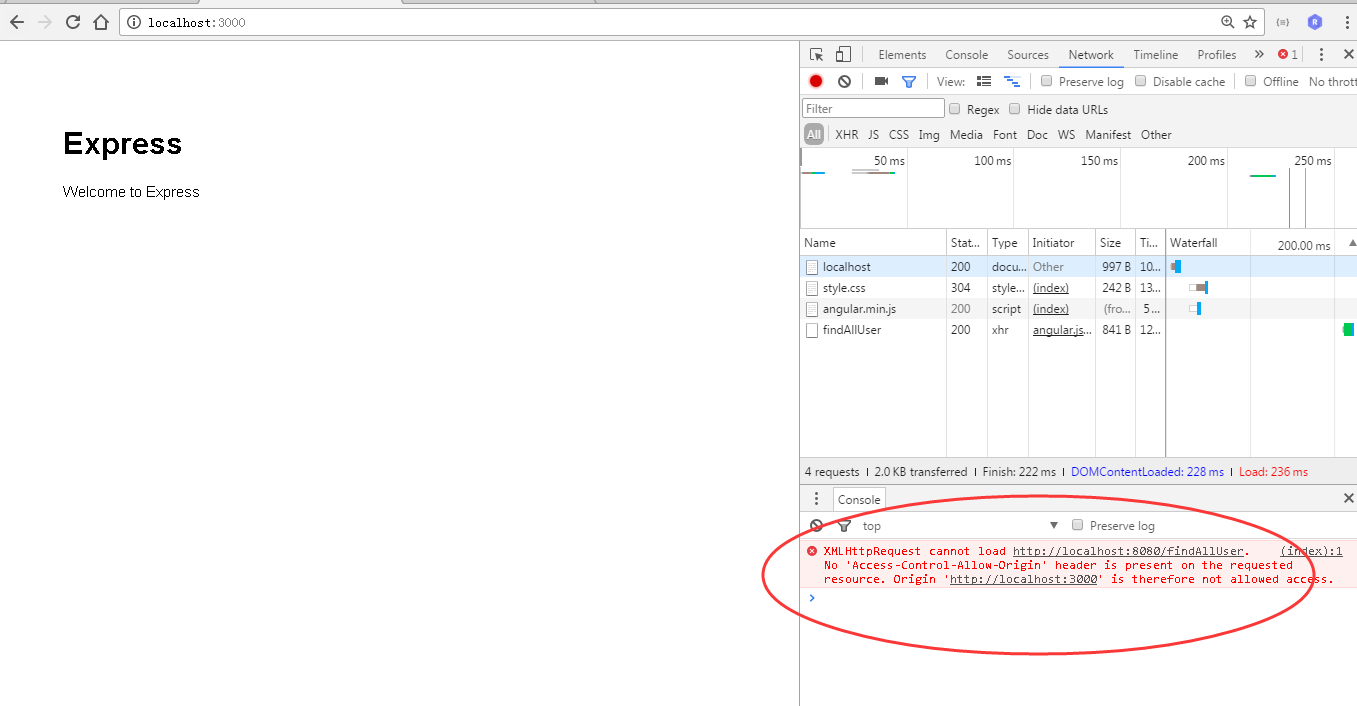
Task: Stop recording the network log
Action: (x=816, y=81)
